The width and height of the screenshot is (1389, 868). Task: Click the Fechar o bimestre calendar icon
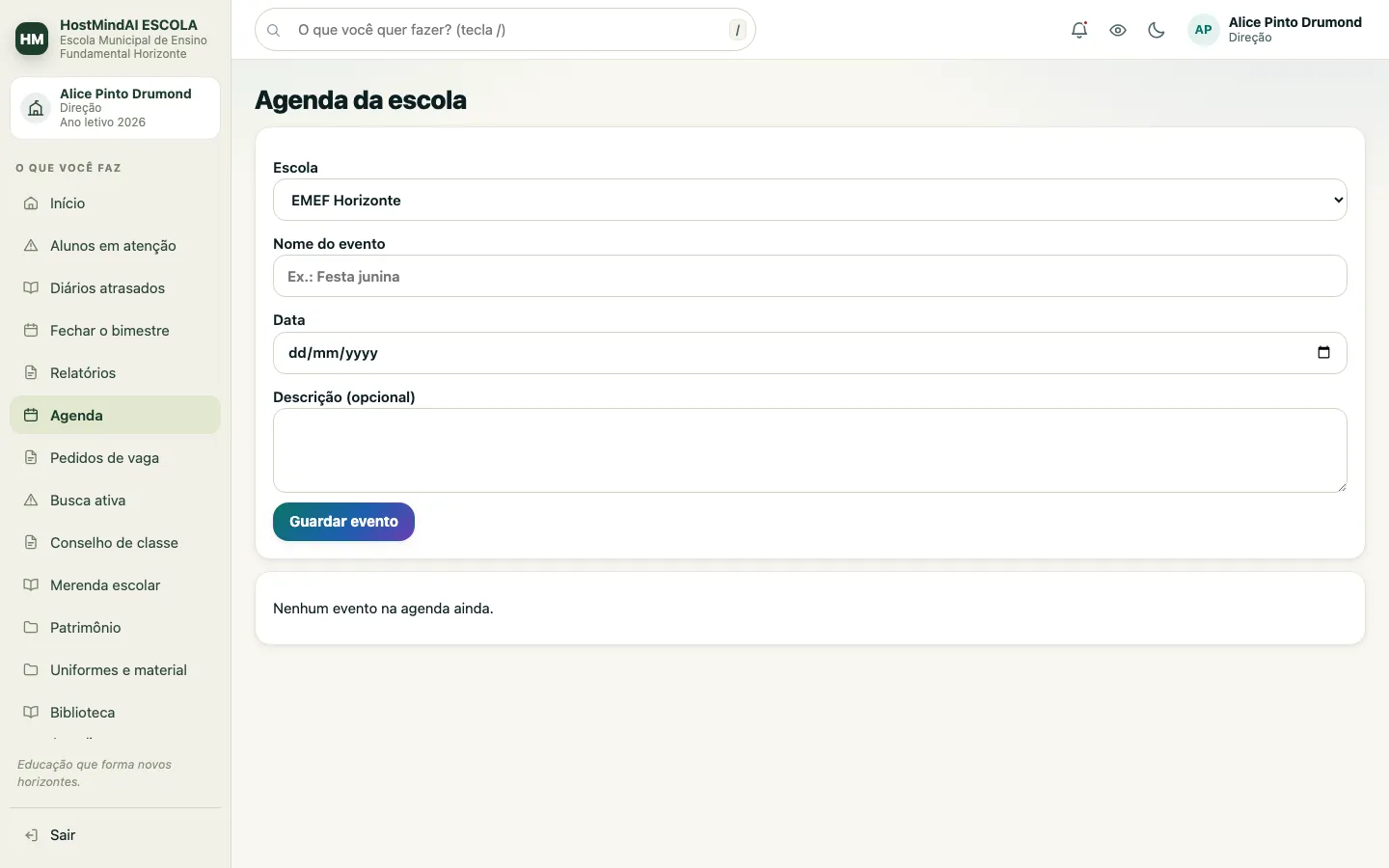coord(31,331)
